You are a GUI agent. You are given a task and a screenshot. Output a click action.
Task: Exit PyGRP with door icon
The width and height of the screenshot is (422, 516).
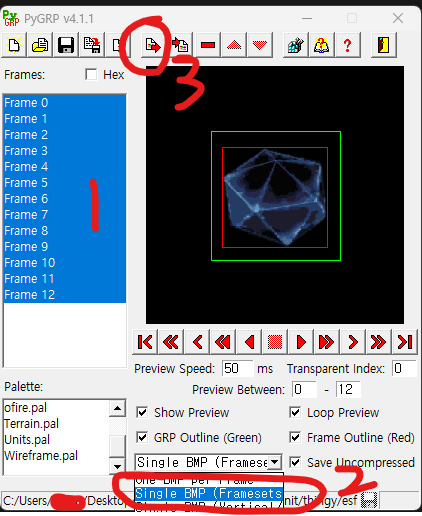coord(384,45)
